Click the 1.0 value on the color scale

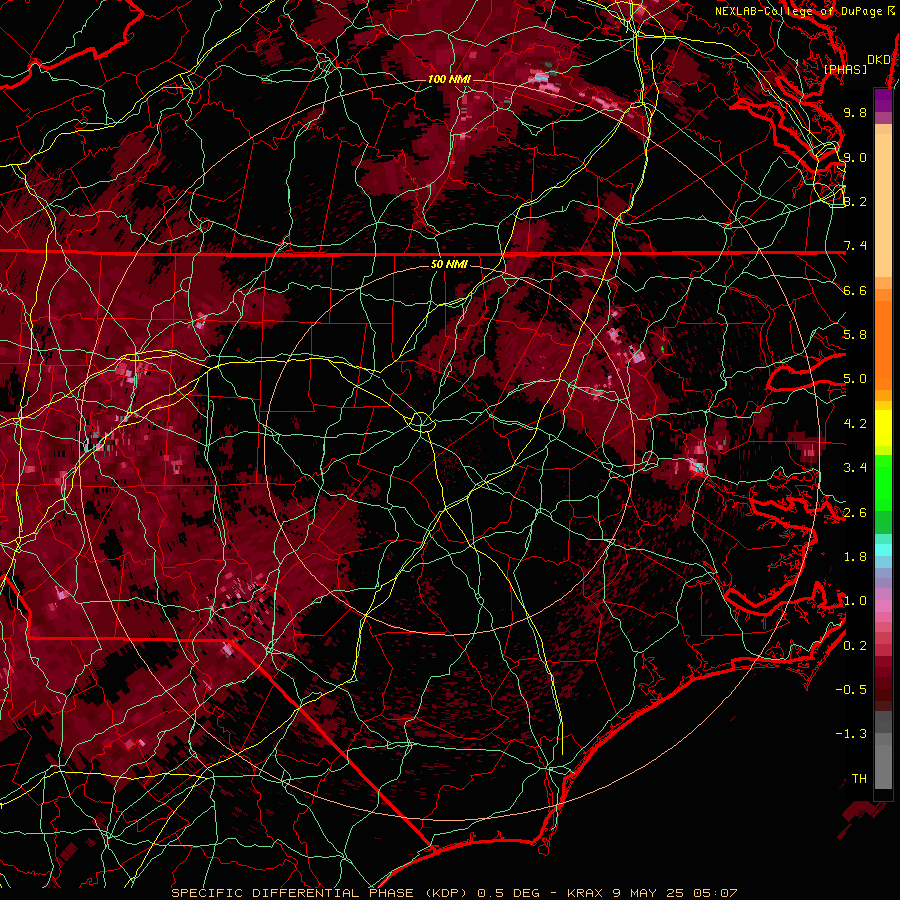click(855, 601)
